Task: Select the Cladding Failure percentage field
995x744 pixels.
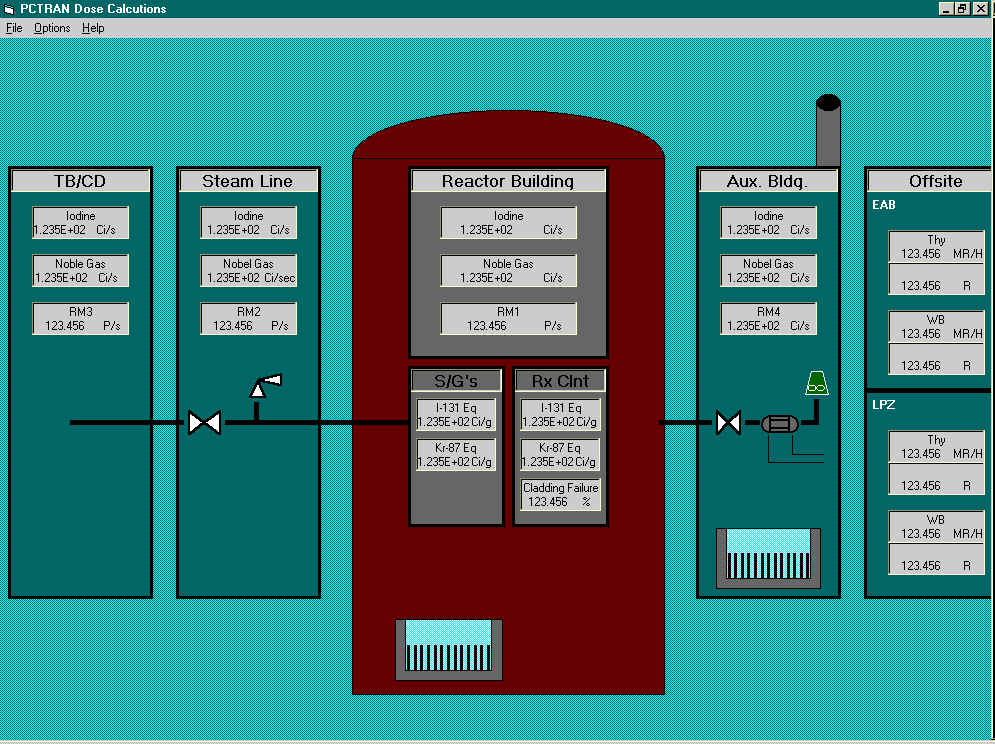Action: pos(560,495)
